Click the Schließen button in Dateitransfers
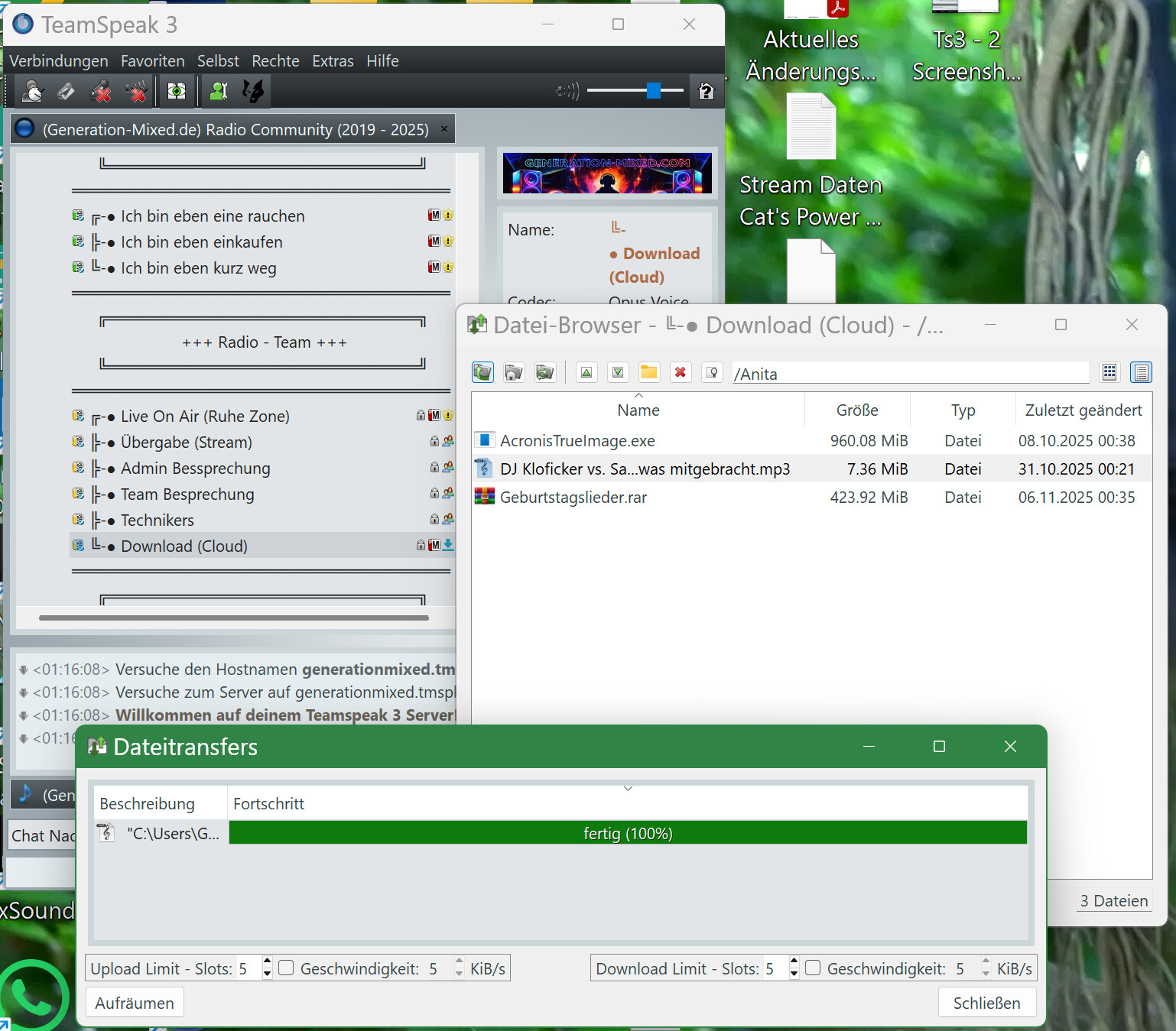The width and height of the screenshot is (1176, 1031). pos(986,1003)
